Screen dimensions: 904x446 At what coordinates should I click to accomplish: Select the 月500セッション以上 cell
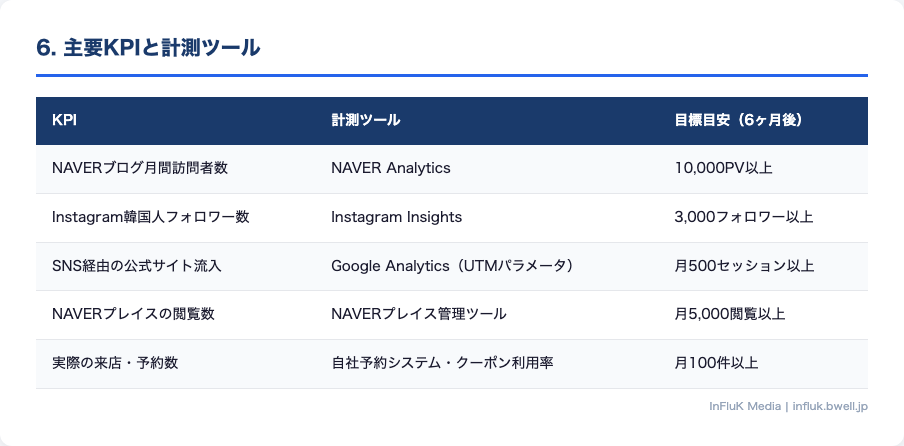744,266
